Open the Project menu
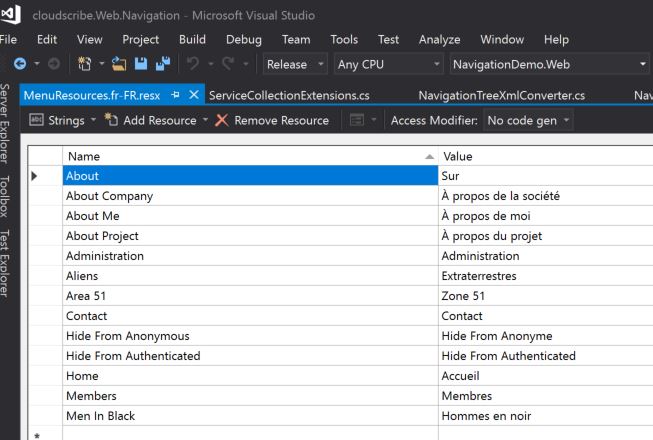Screen dimensions: 653x440 [140, 40]
